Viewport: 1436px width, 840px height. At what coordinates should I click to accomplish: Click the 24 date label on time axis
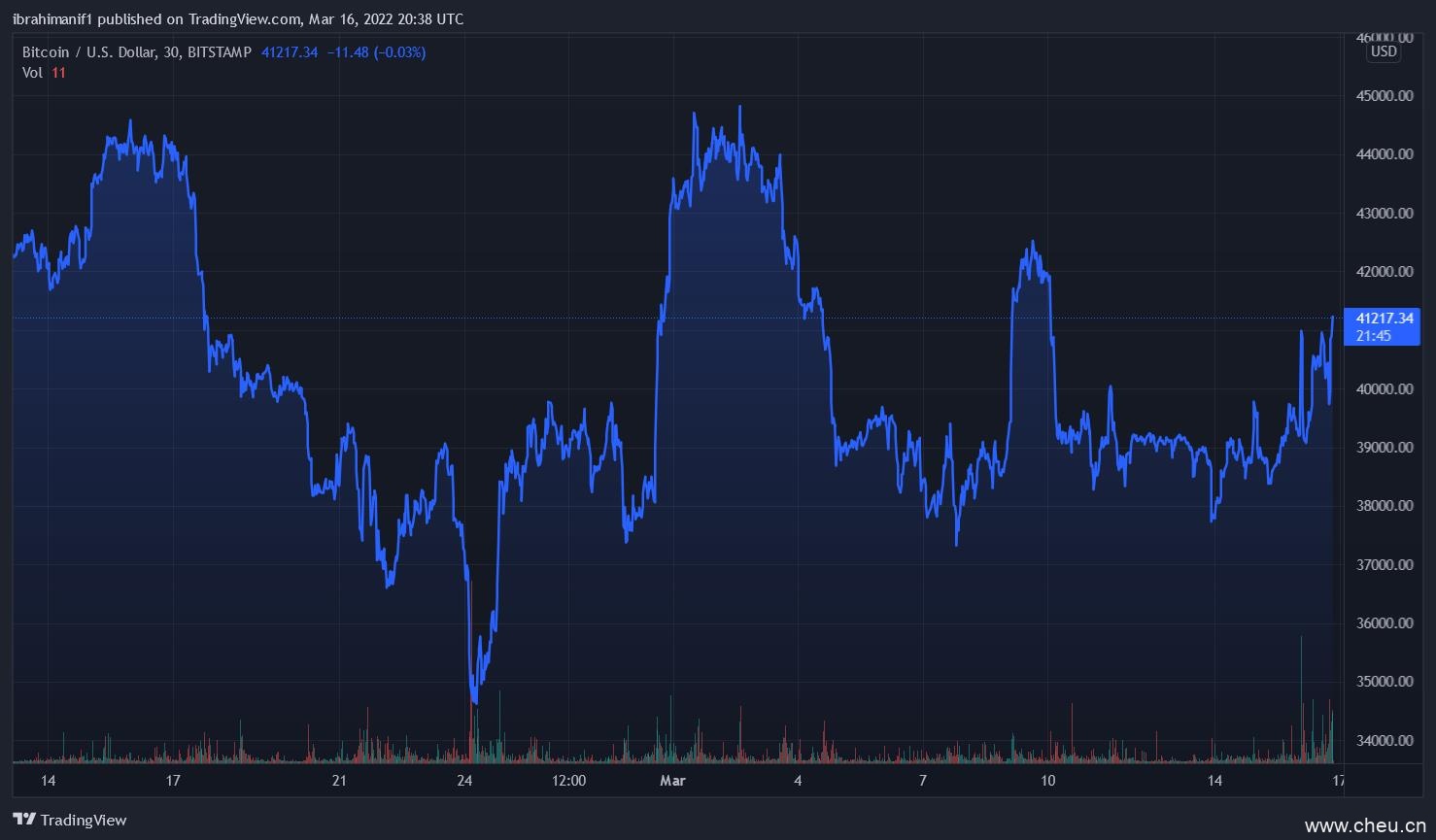click(464, 781)
